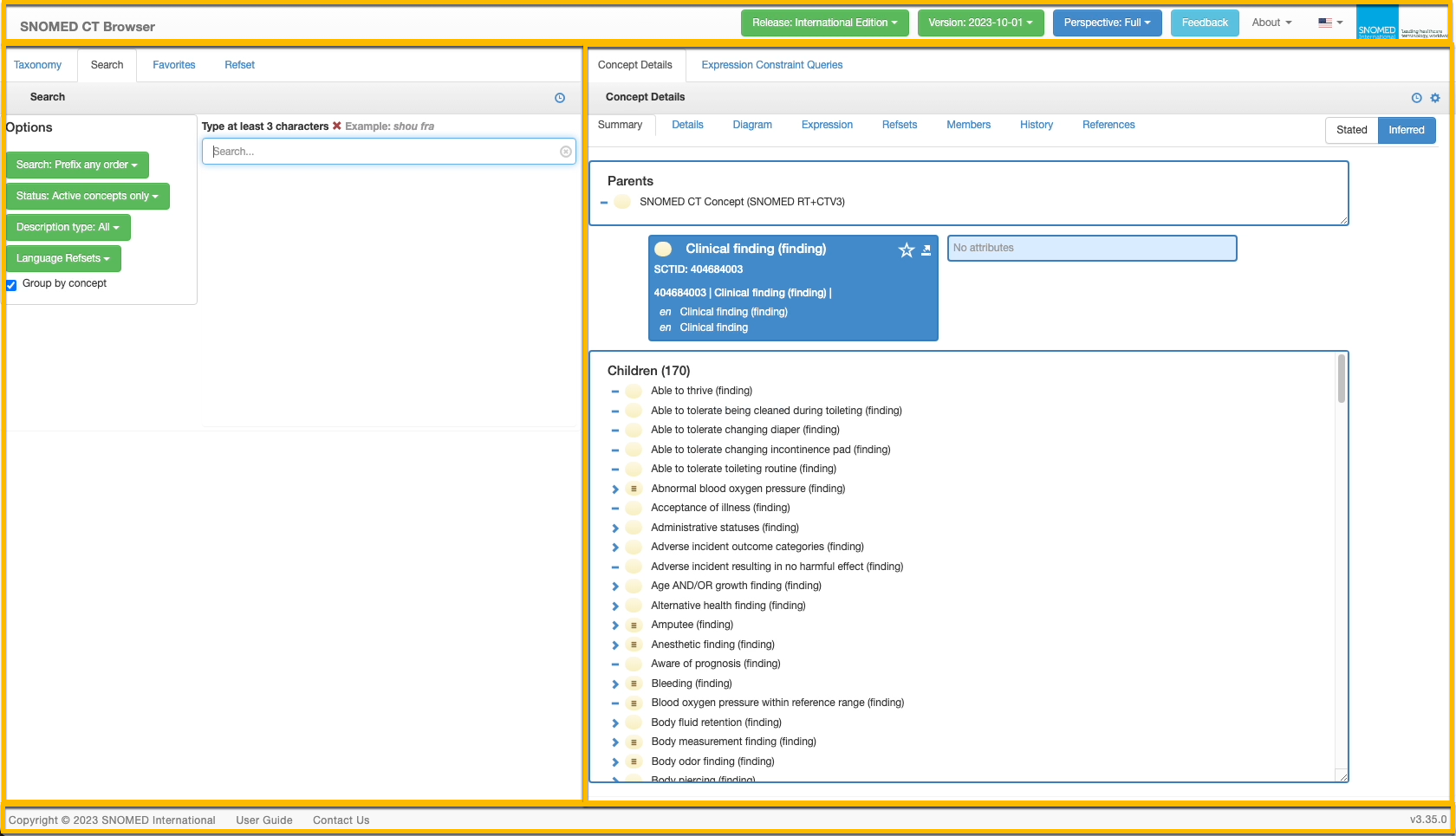This screenshot has height=836, width=1456.
Task: Open Description type: All dropdown
Action: coord(68,227)
